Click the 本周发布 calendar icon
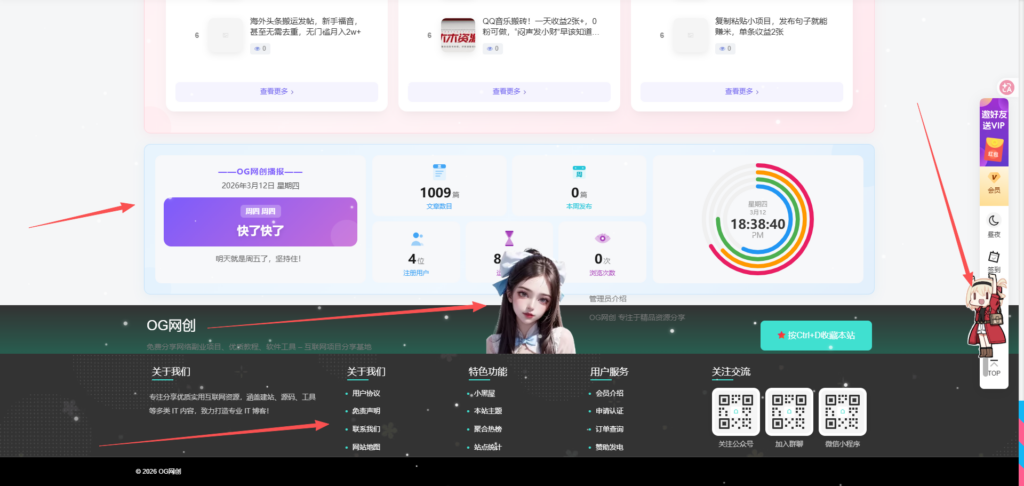The width and height of the screenshot is (1024, 486). 578,172
